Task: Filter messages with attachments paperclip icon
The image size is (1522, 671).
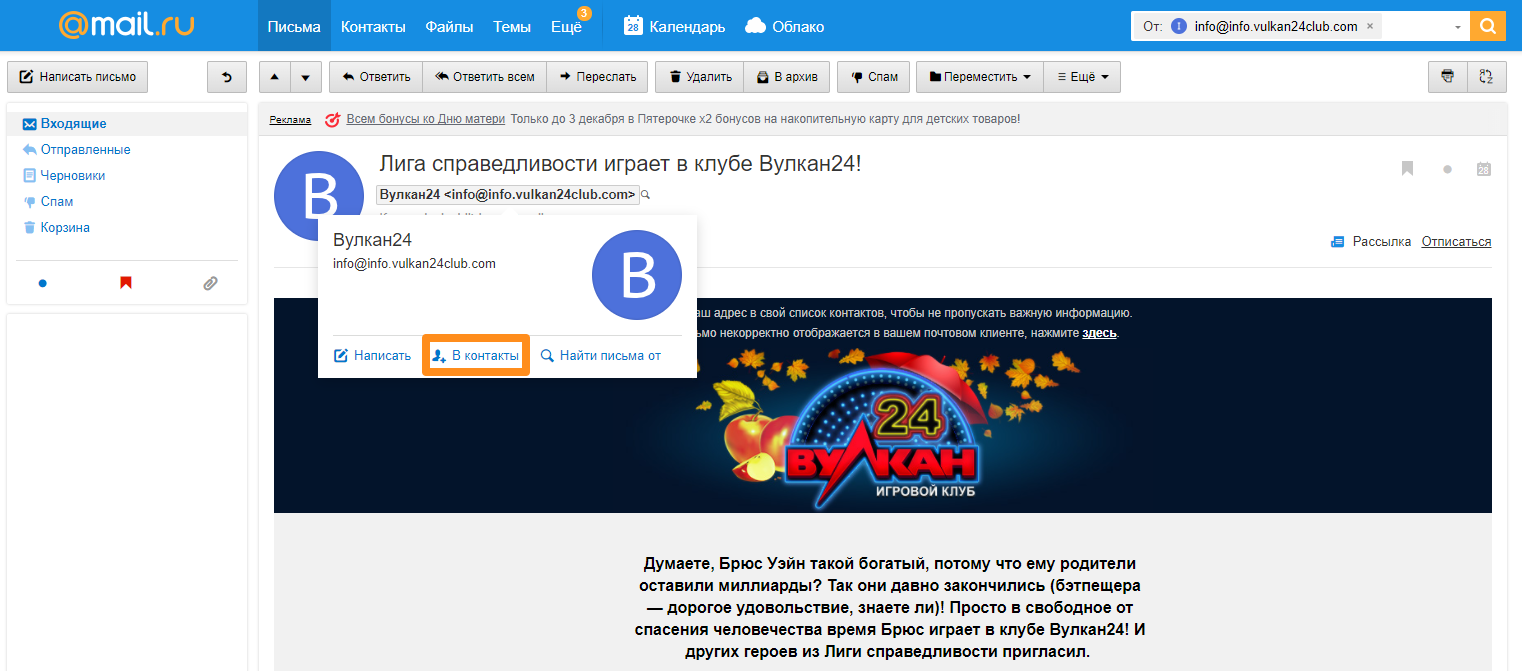Action: [210, 283]
